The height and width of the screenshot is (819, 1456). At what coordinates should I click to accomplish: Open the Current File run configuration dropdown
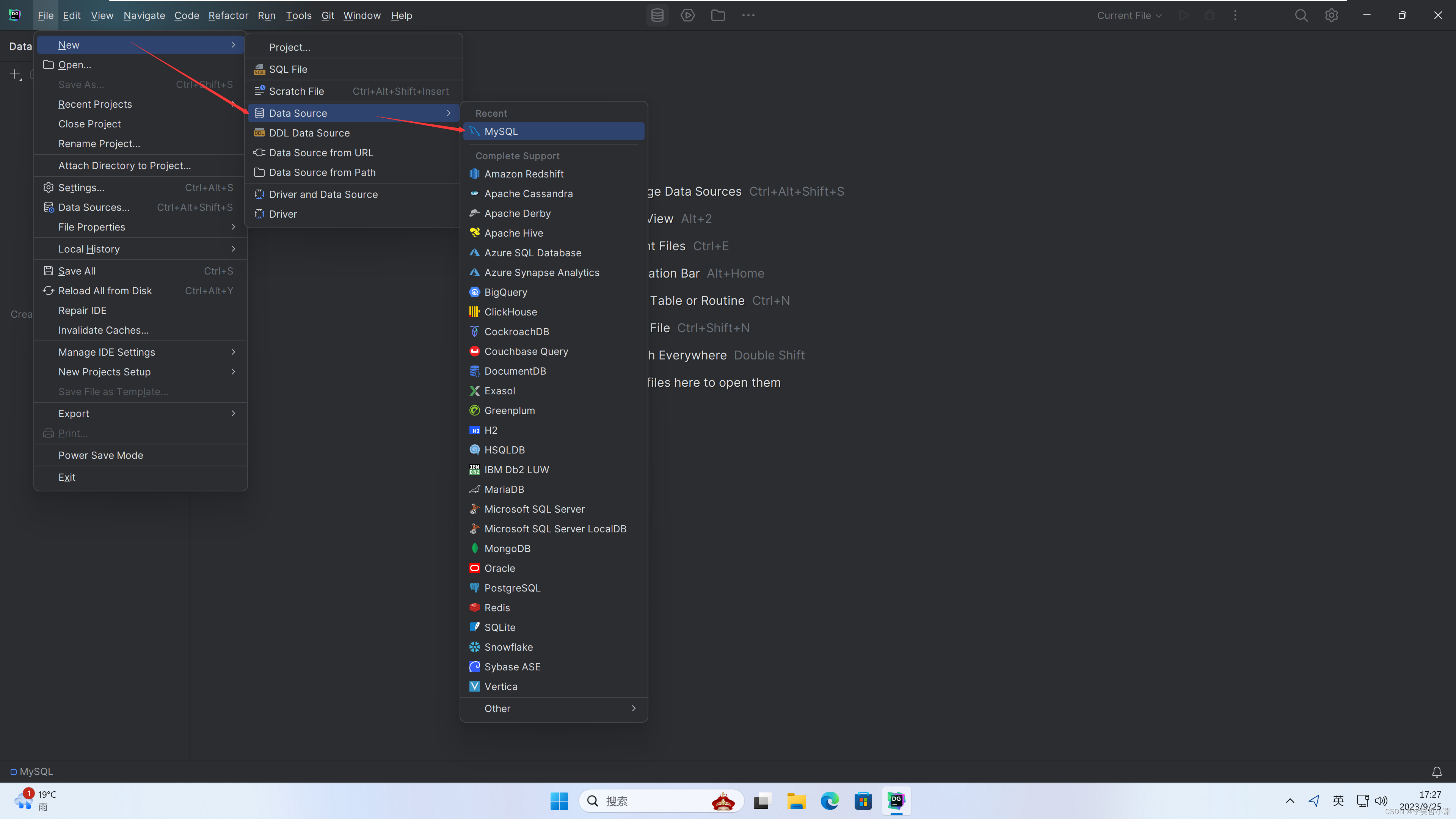(x=1129, y=15)
